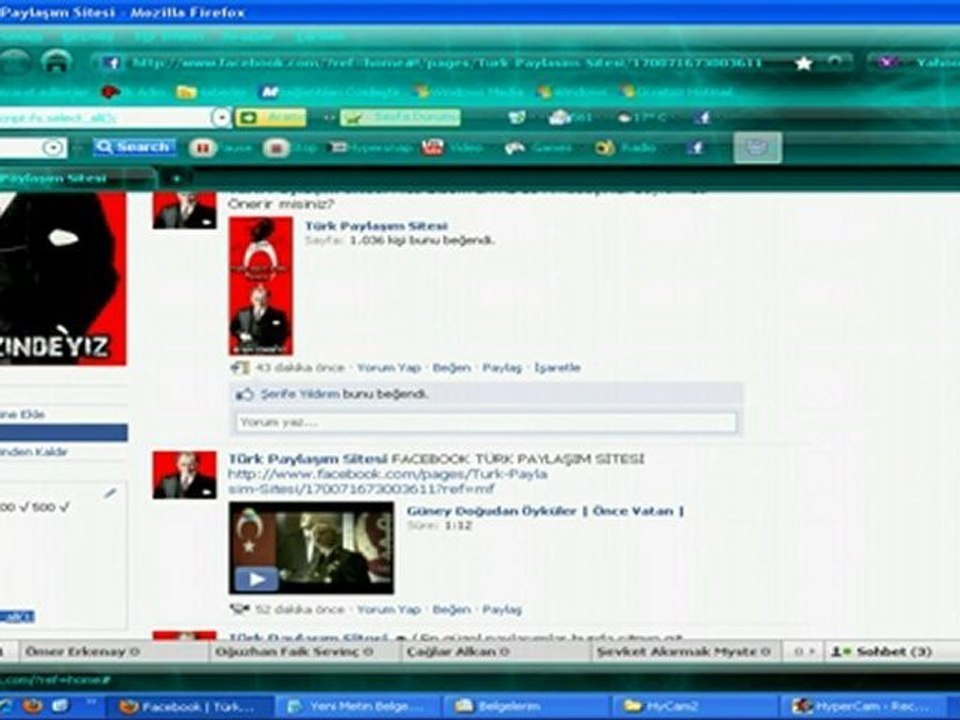Switch to Belgelerim taskbar button
Viewport: 960px width, 720px height.
527,707
